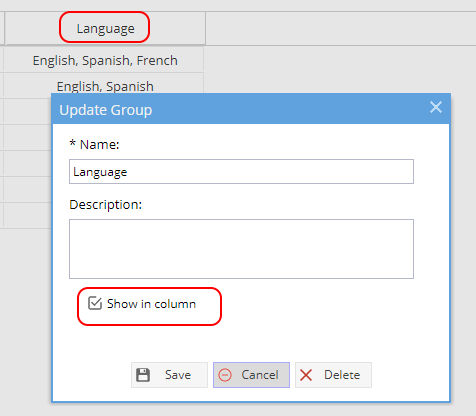Select the Language column header

click(105, 28)
